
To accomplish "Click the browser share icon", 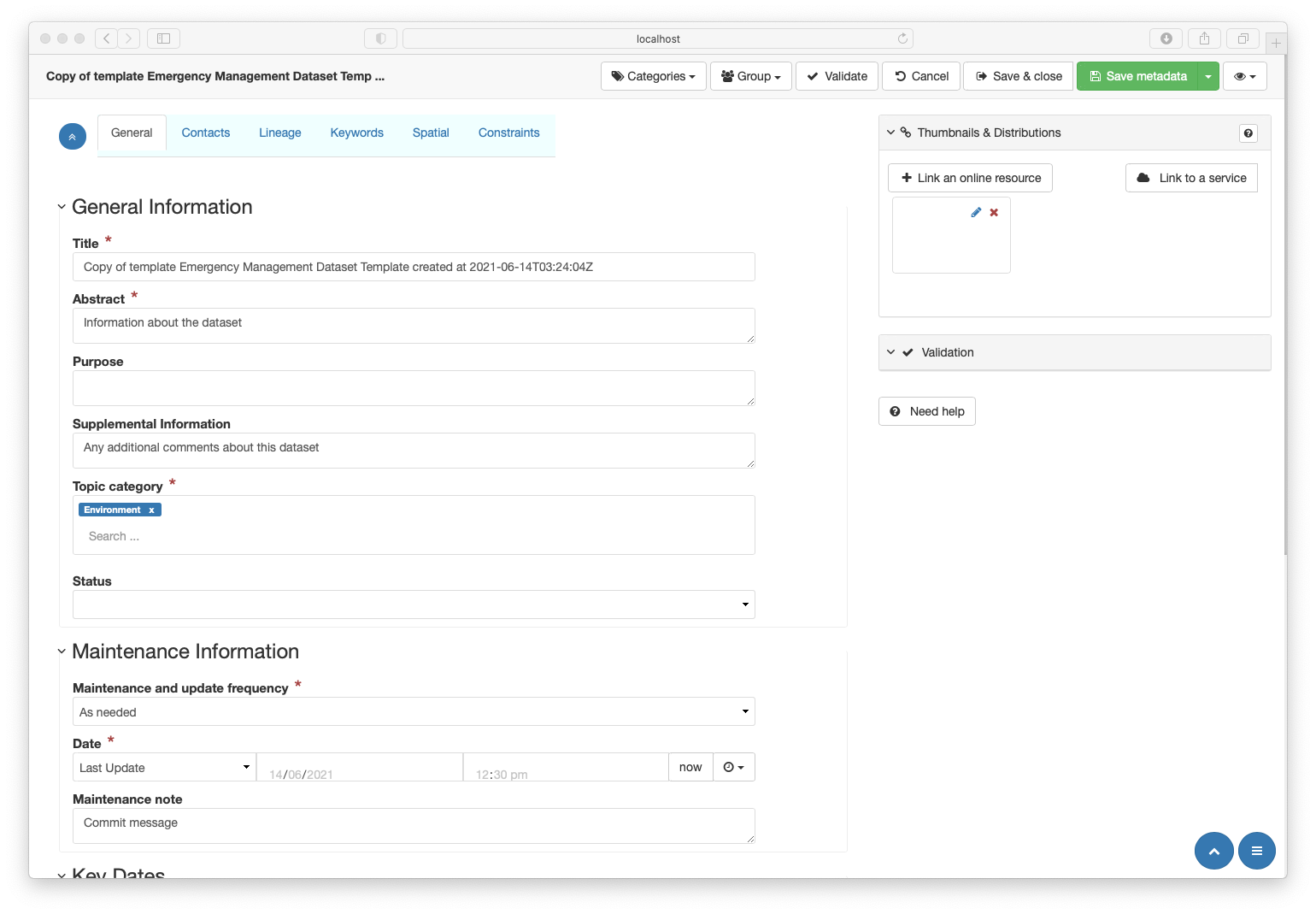I will (1204, 38).
